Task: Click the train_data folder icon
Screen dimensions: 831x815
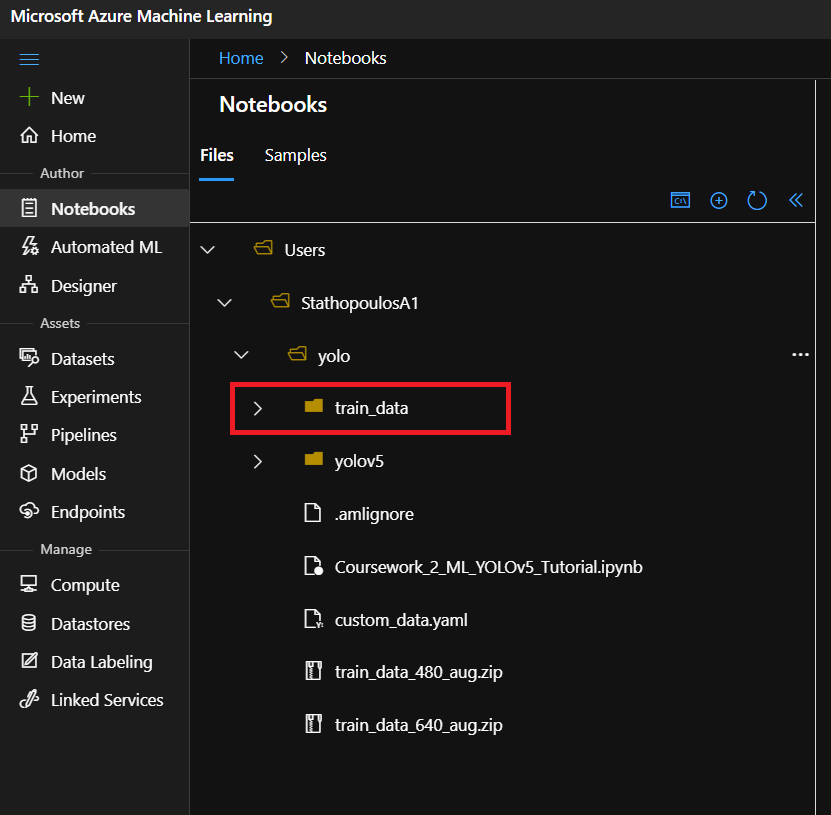Action: [314, 406]
